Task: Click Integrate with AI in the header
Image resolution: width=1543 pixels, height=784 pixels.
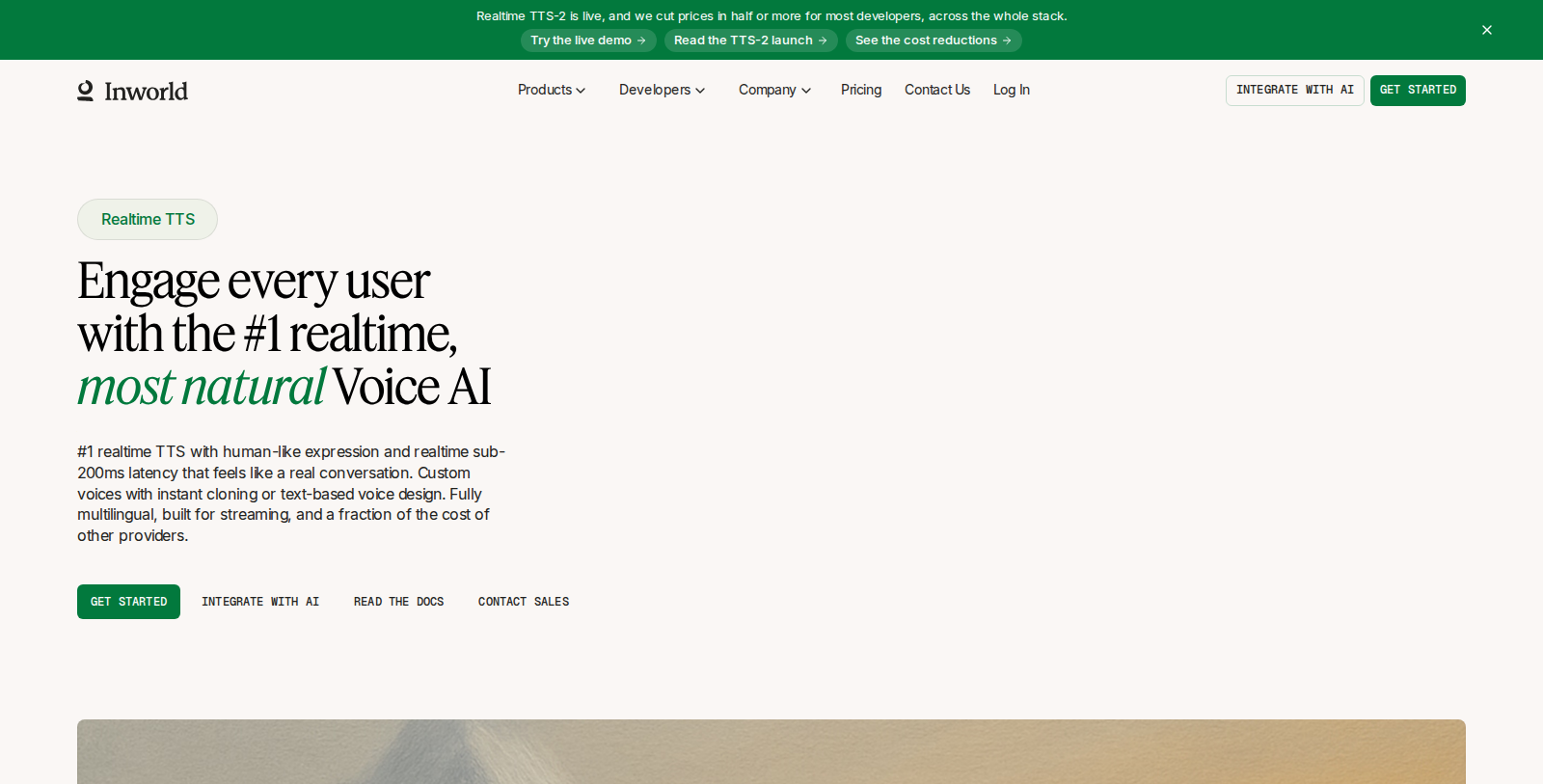Action: coord(1295,91)
